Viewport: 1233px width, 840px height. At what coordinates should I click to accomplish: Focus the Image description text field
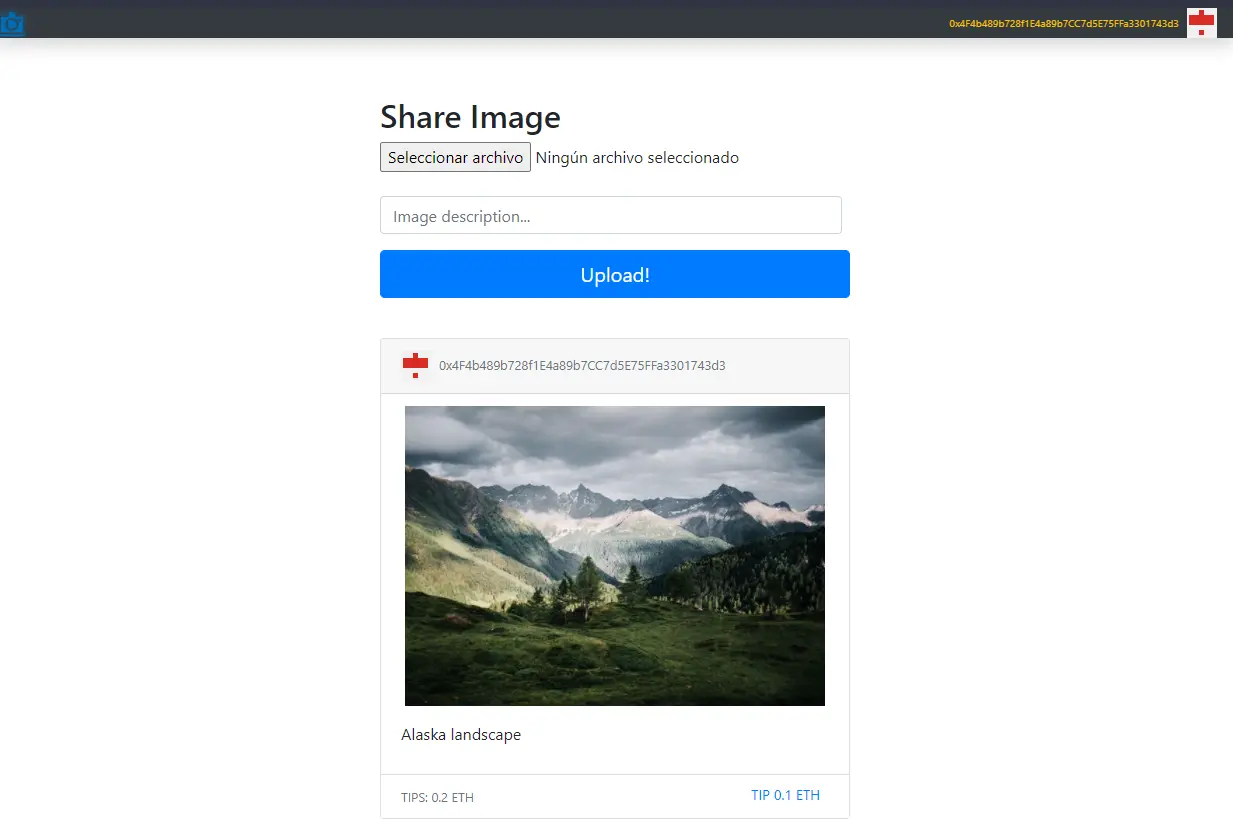pos(610,216)
